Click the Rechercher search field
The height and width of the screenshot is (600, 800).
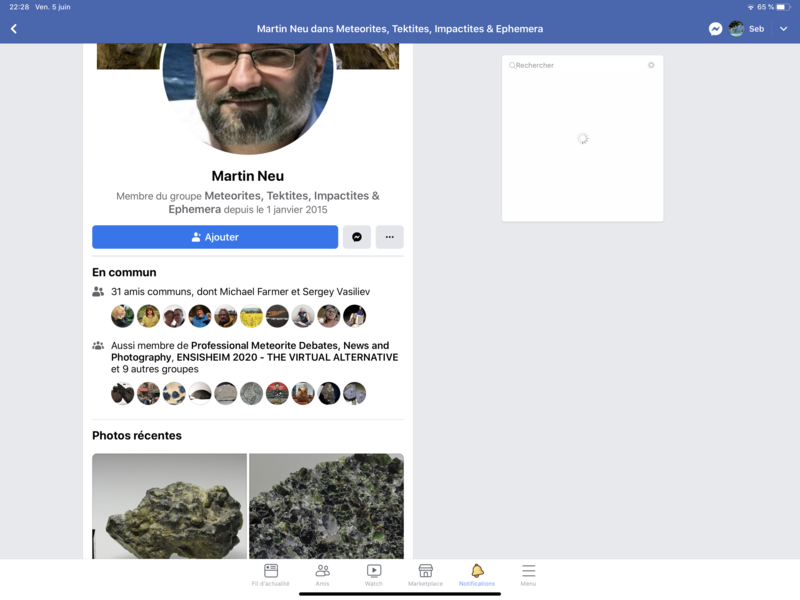pos(577,65)
